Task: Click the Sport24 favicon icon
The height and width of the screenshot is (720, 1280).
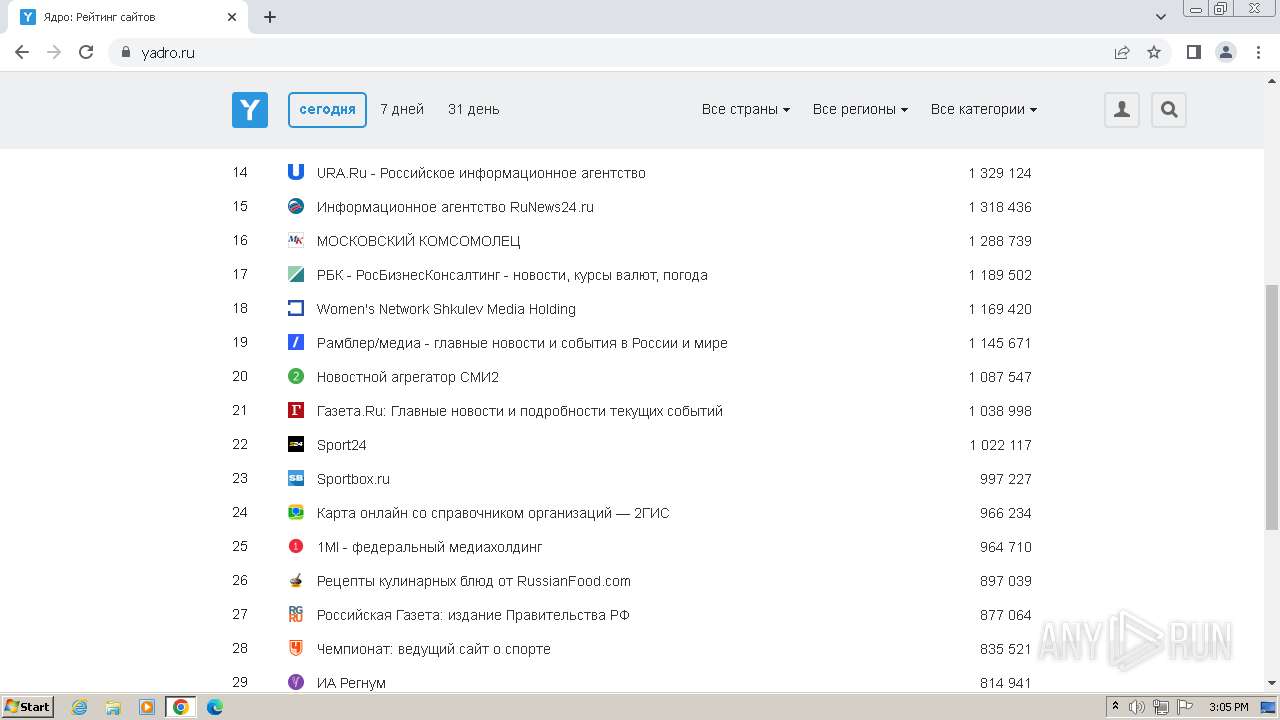Action: pos(296,444)
